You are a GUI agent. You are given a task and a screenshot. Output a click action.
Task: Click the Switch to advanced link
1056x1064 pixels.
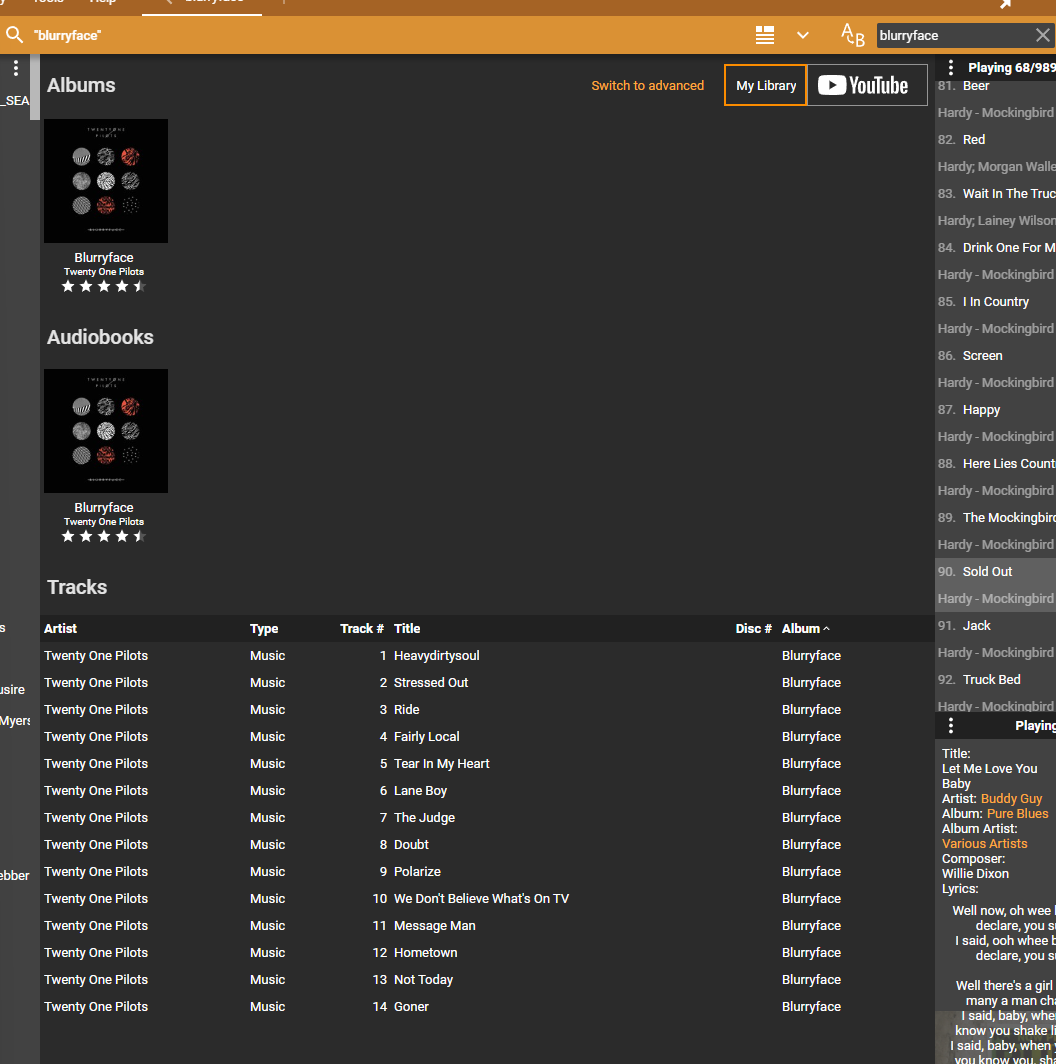coord(647,85)
